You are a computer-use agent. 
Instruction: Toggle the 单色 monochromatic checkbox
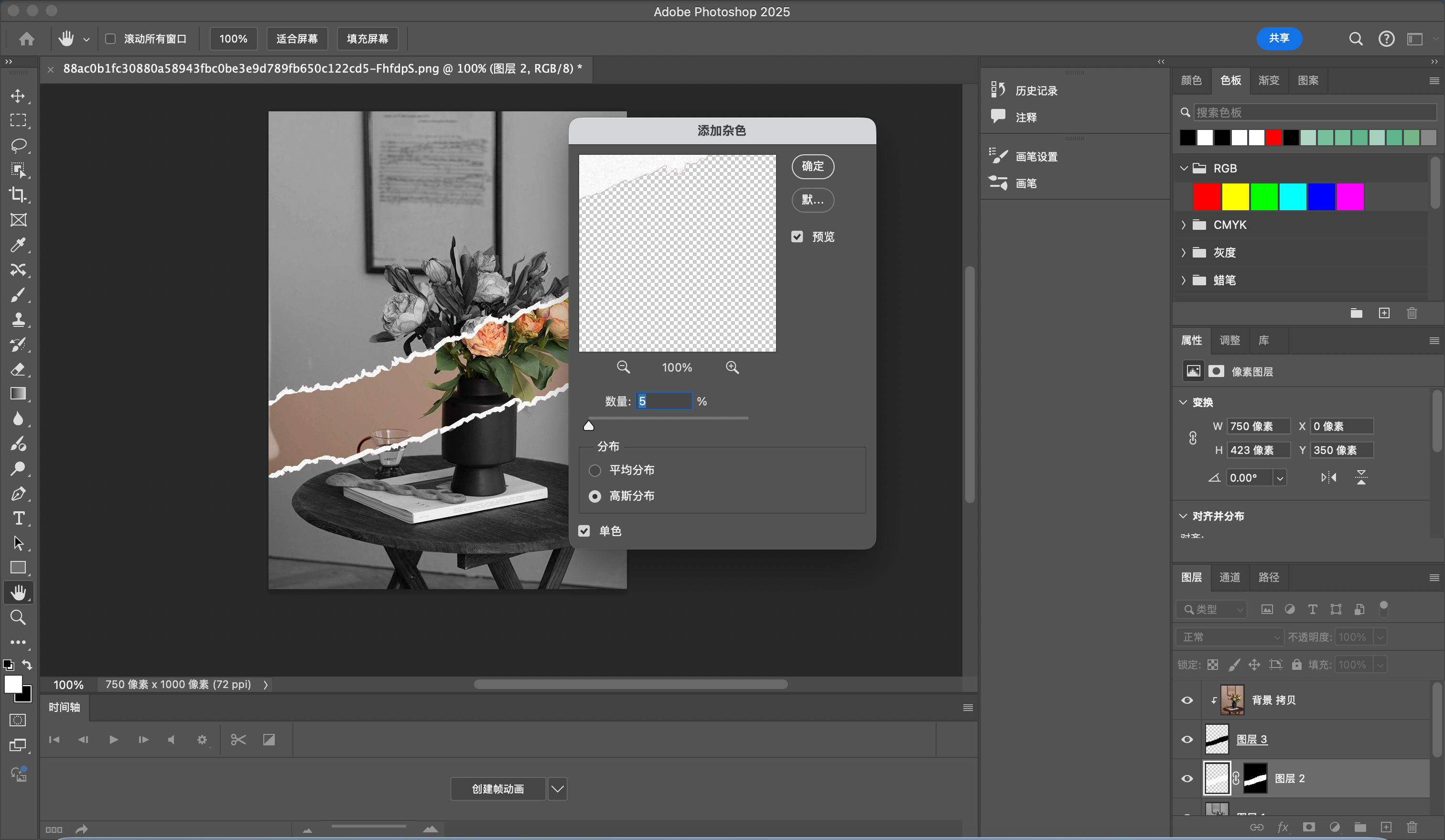point(584,531)
